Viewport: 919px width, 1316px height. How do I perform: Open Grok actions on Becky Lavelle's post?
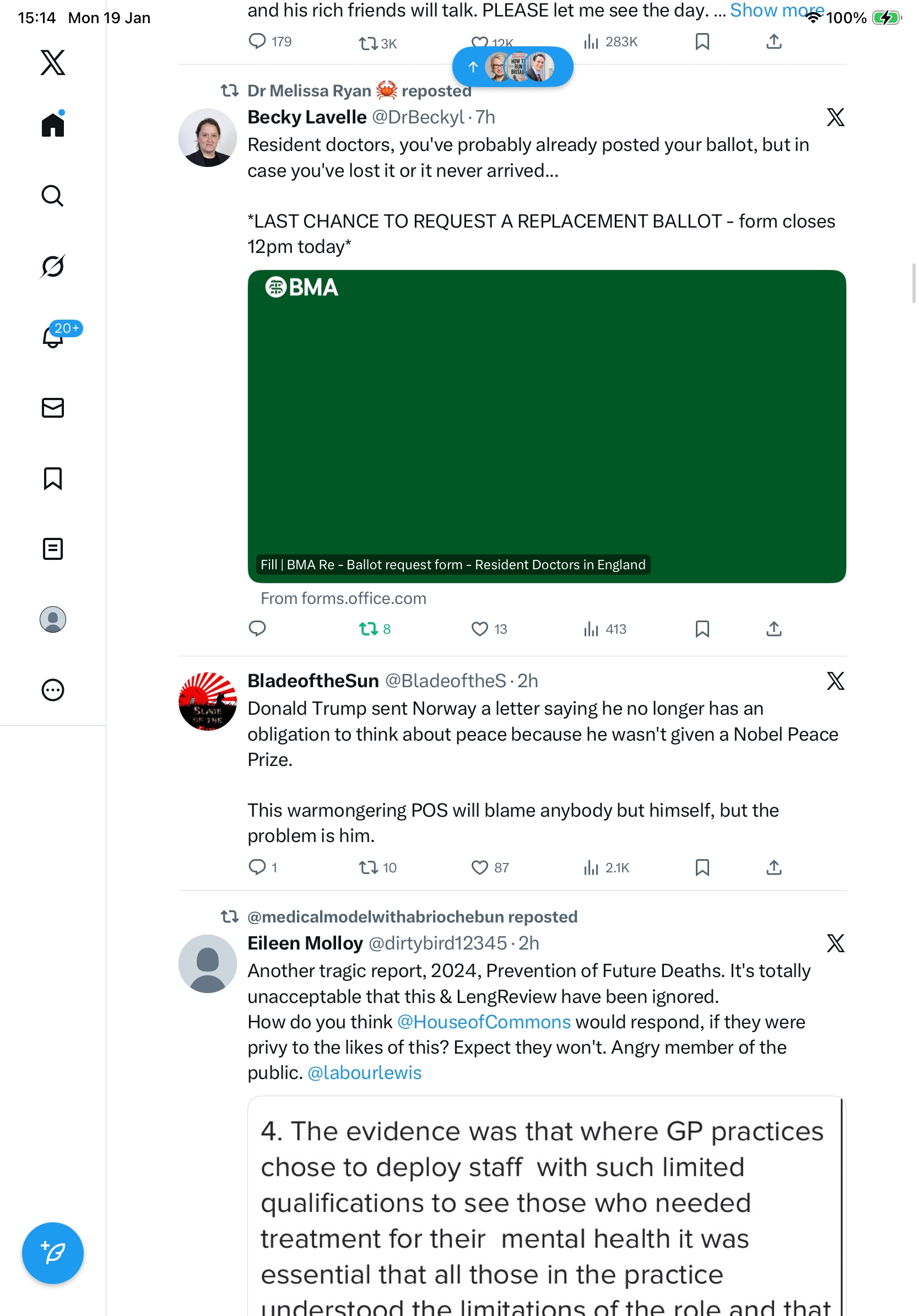coord(835,117)
